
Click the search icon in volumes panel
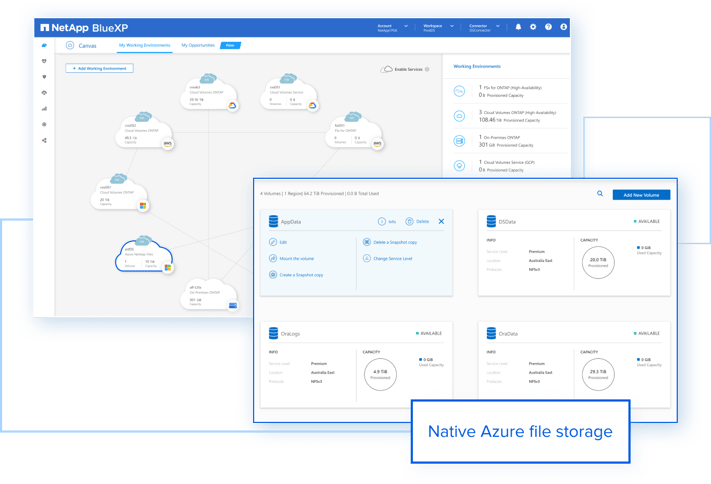pos(600,194)
